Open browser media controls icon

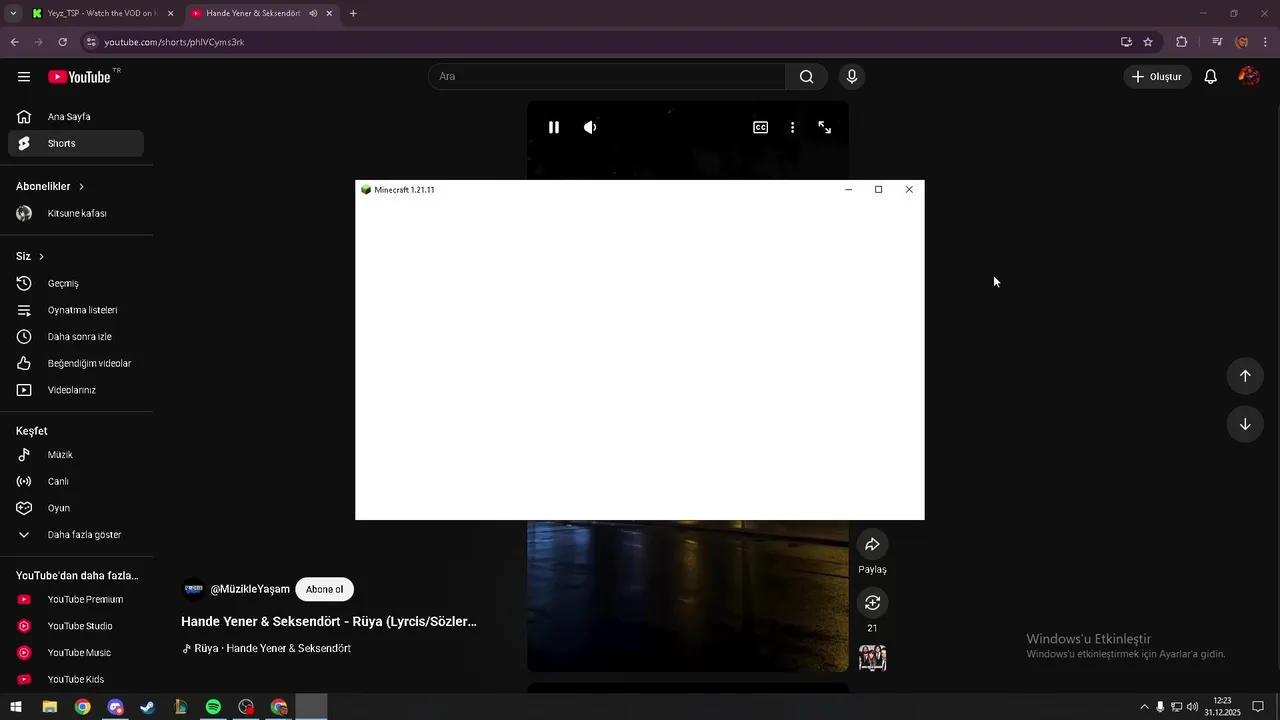point(1217,42)
